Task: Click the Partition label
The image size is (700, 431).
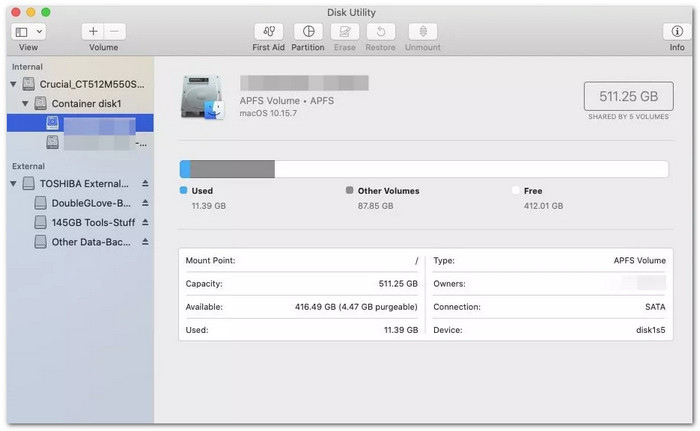Action: [x=308, y=47]
